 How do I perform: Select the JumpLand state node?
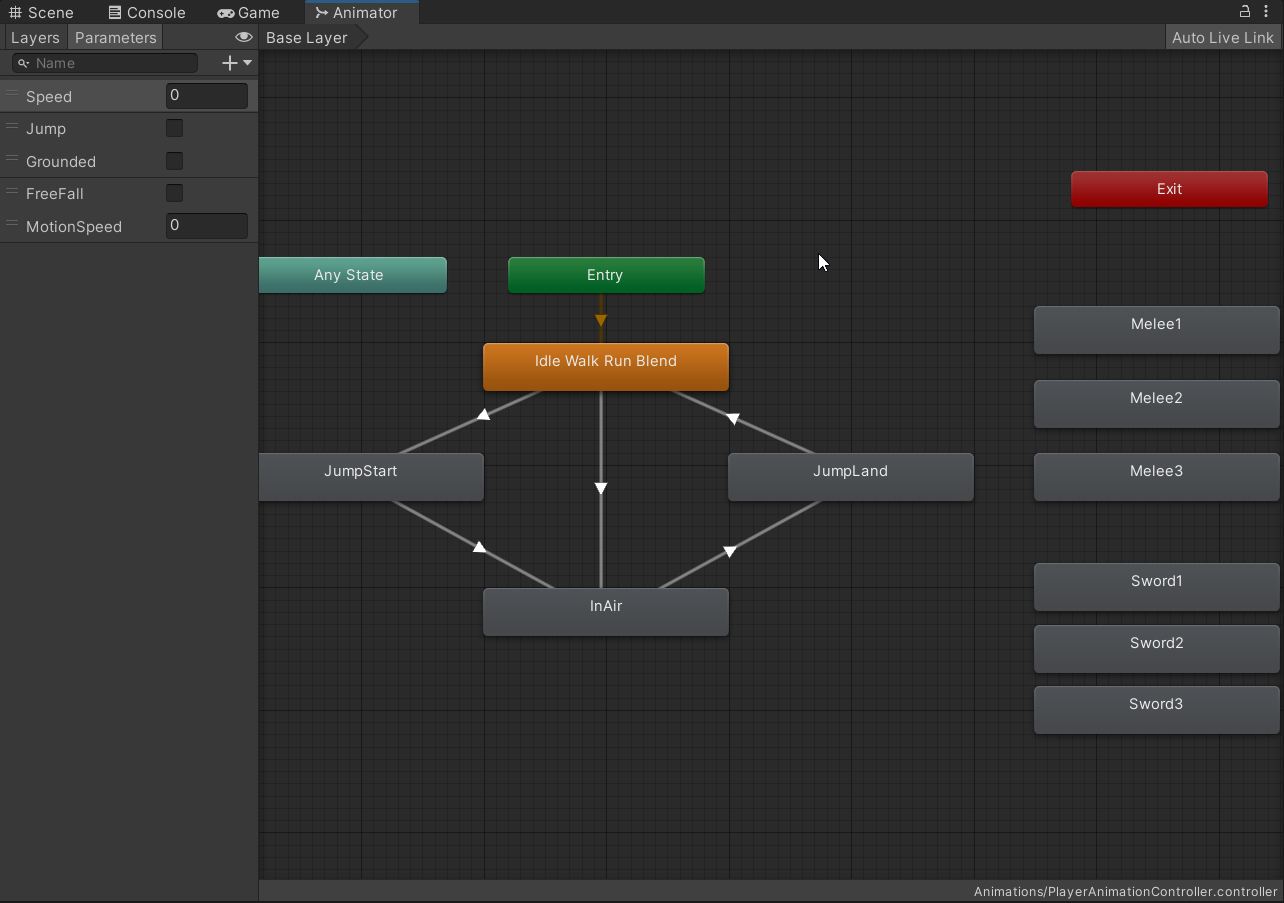(x=851, y=476)
